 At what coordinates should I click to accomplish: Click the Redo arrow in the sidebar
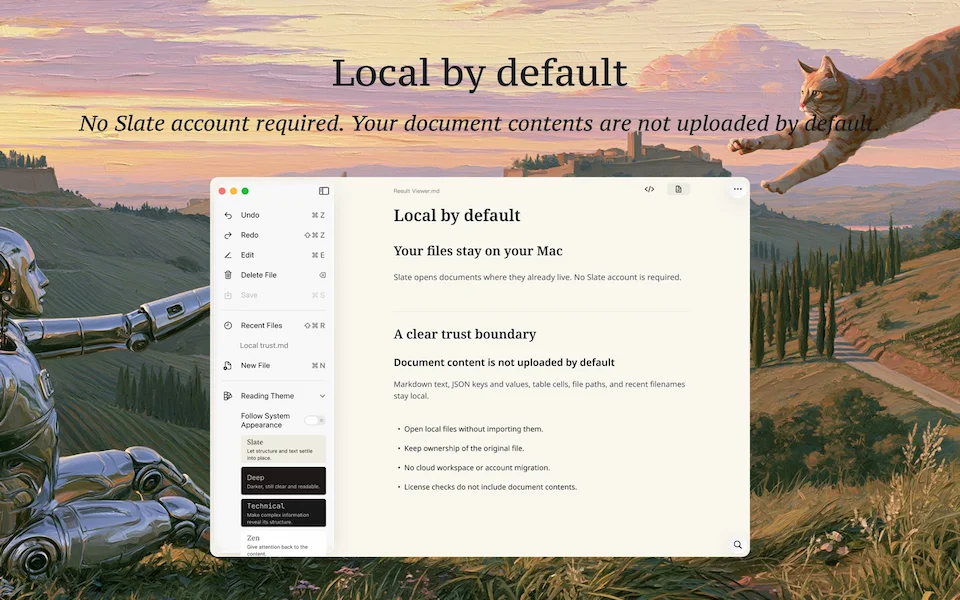(228, 235)
